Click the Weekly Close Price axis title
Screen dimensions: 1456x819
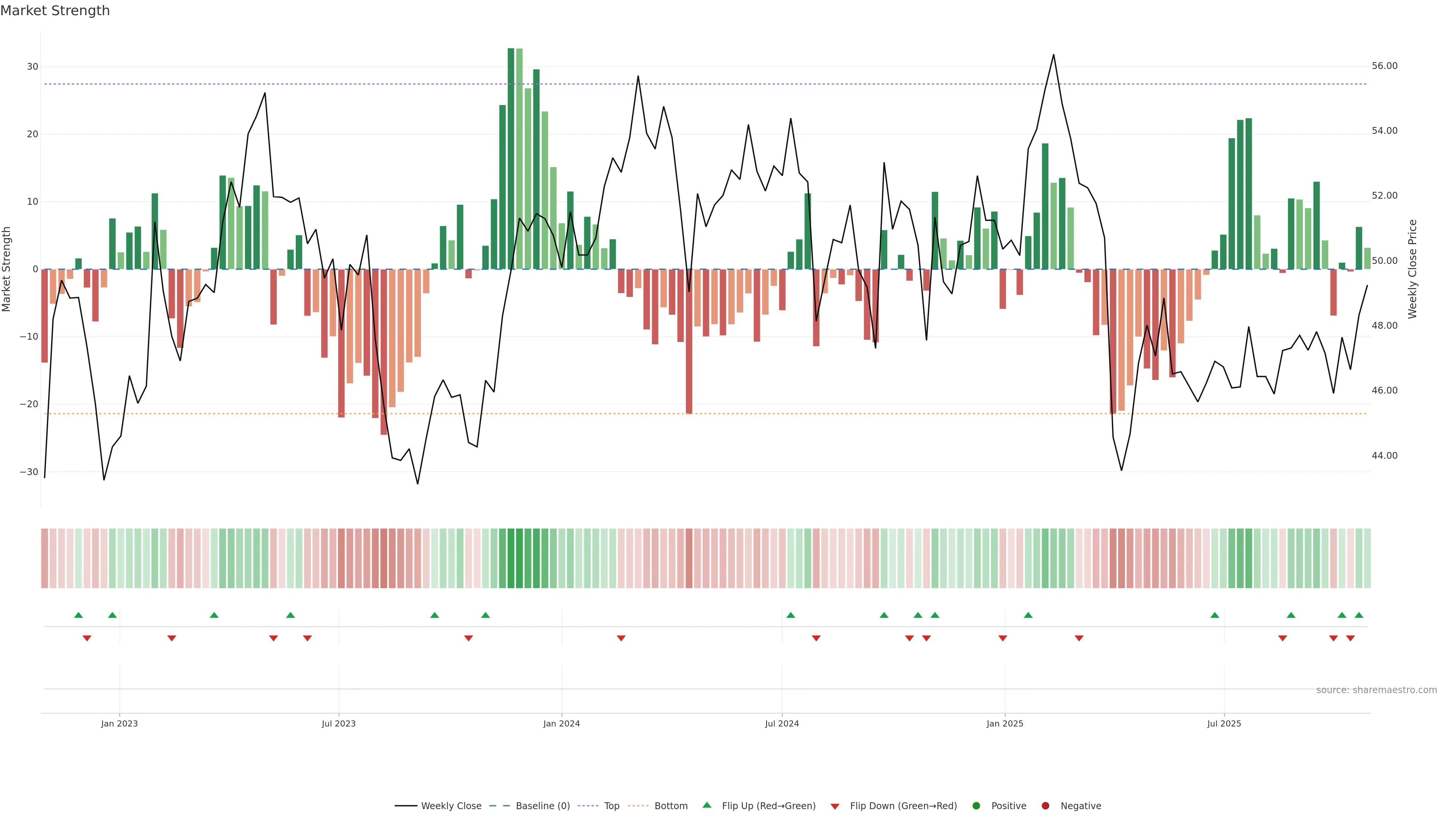(x=1412, y=269)
